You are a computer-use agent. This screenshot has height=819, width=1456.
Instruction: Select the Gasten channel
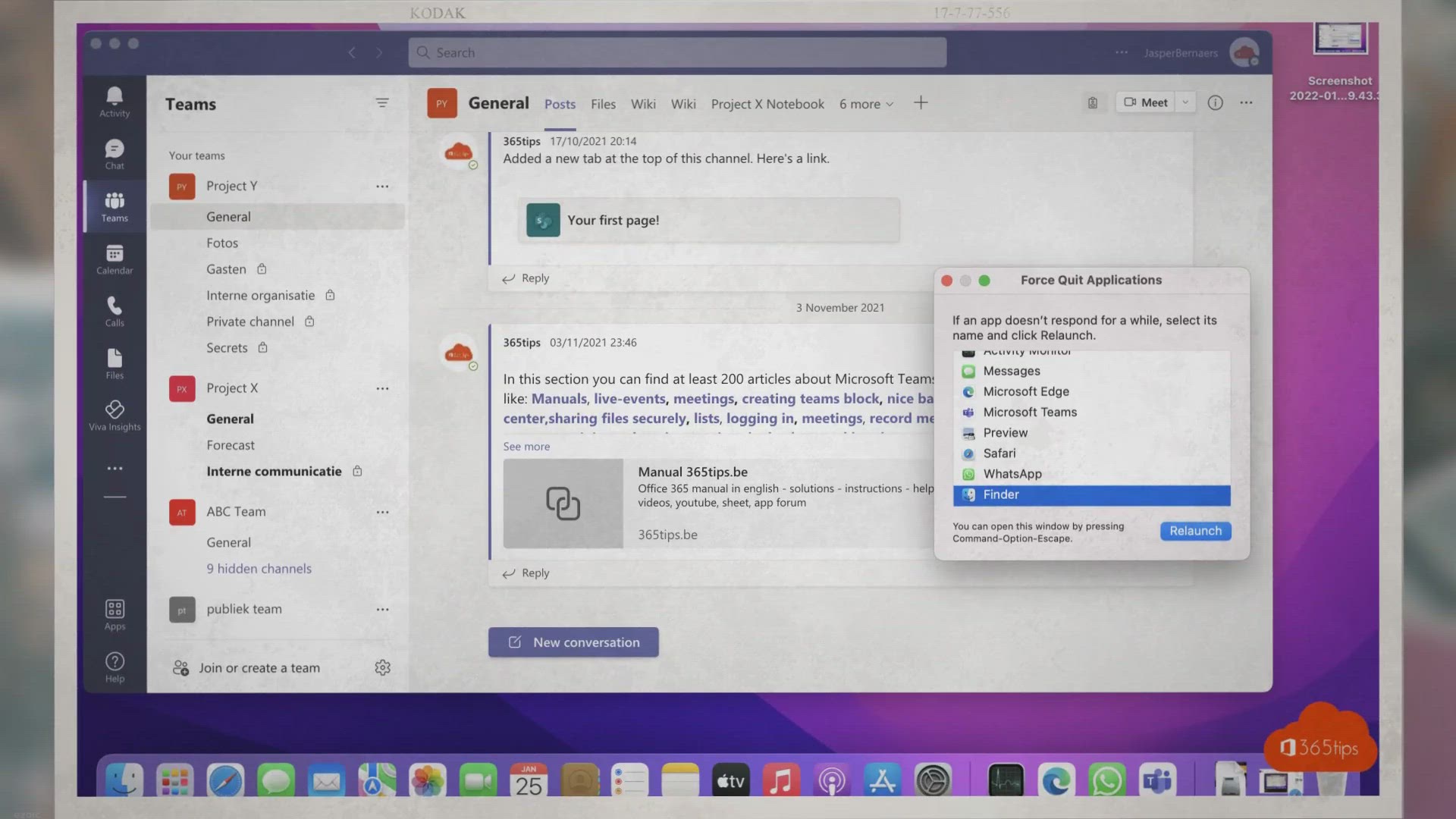tap(226, 269)
